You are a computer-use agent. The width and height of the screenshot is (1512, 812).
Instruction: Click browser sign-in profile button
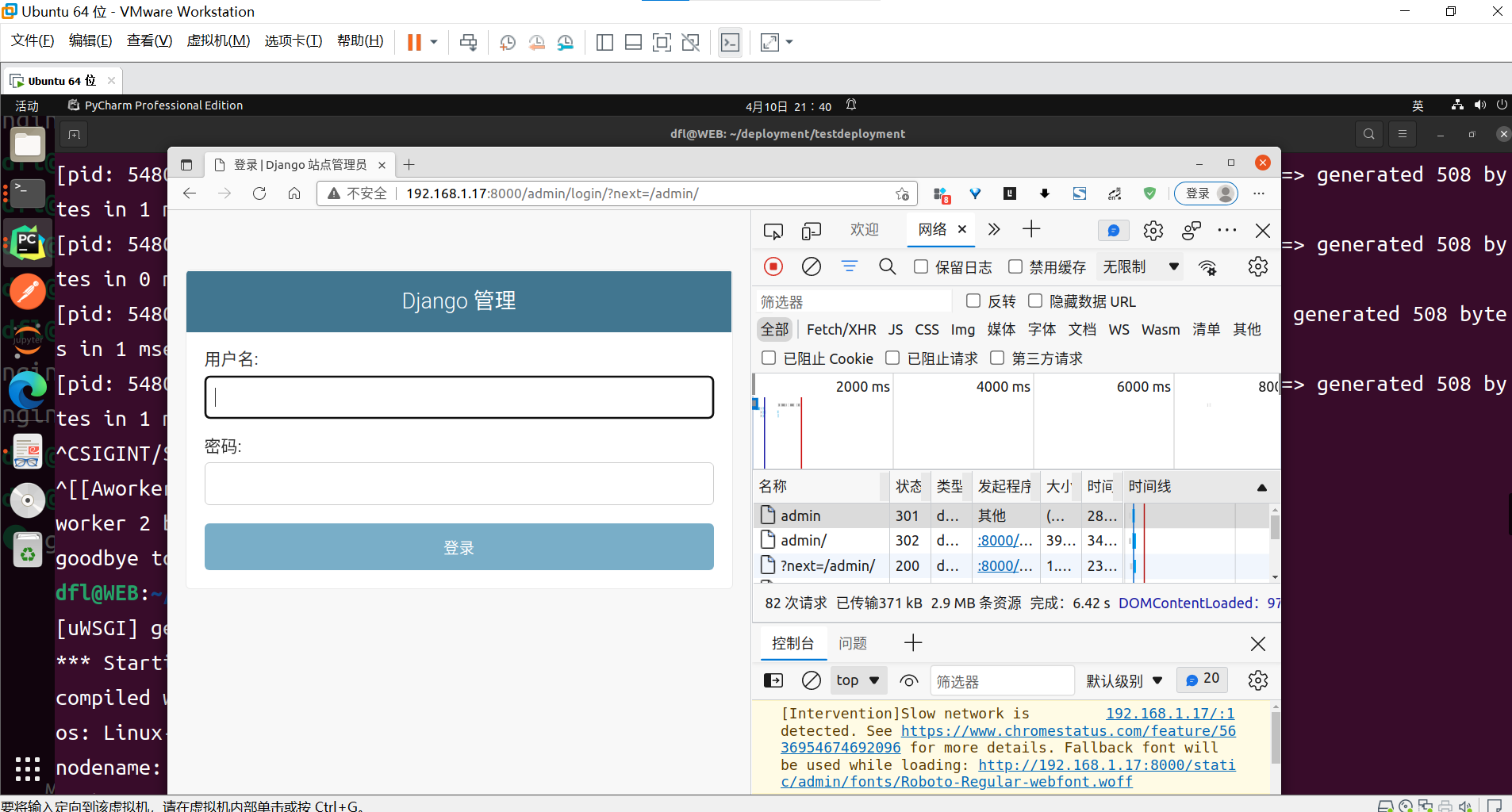[1207, 193]
